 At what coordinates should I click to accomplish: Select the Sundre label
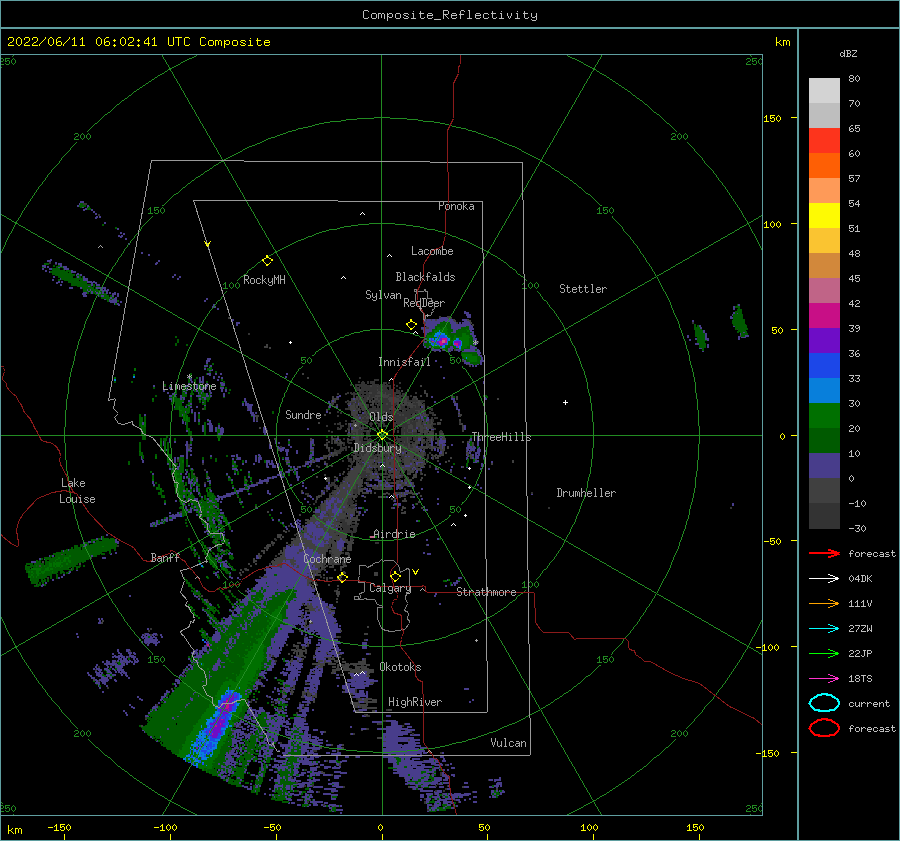tap(303, 415)
